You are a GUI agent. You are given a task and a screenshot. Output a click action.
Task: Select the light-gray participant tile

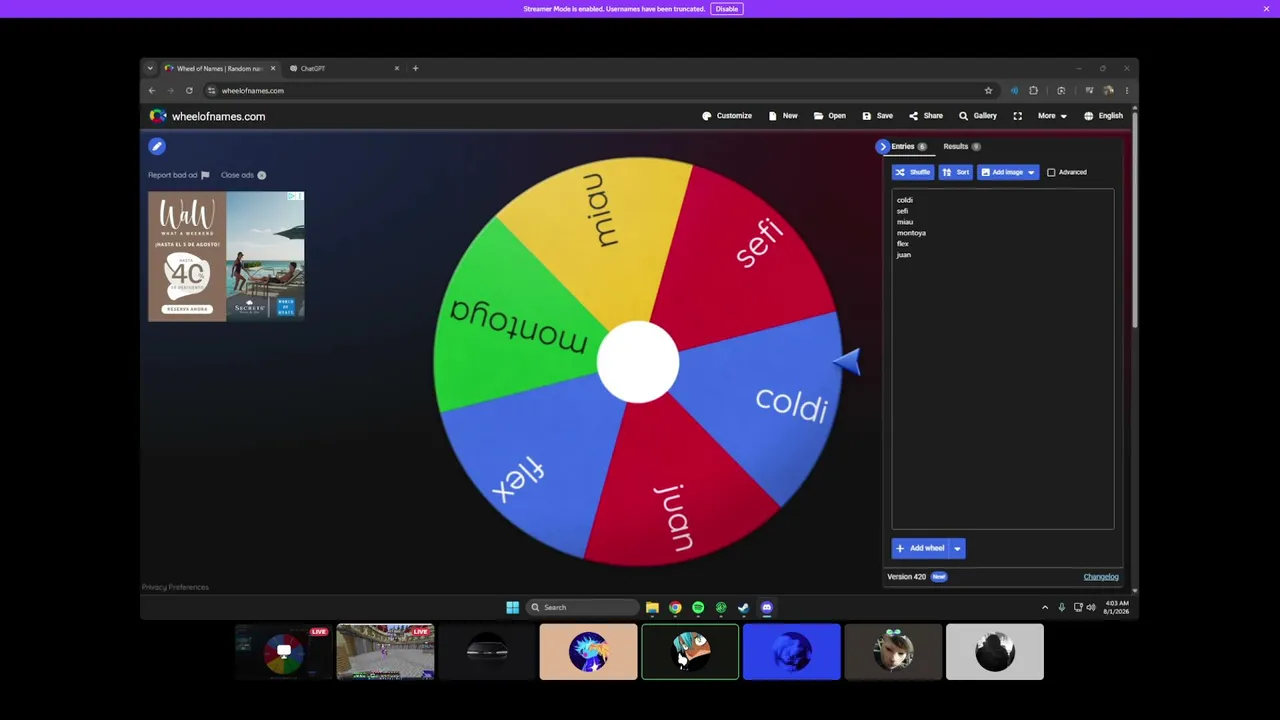click(x=995, y=652)
